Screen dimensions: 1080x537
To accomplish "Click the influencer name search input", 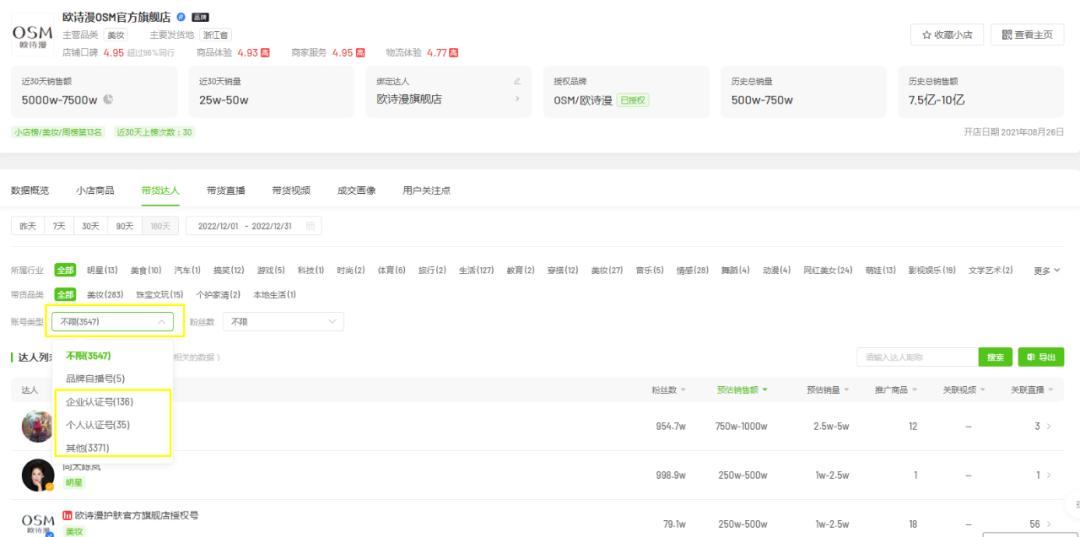I will (917, 357).
